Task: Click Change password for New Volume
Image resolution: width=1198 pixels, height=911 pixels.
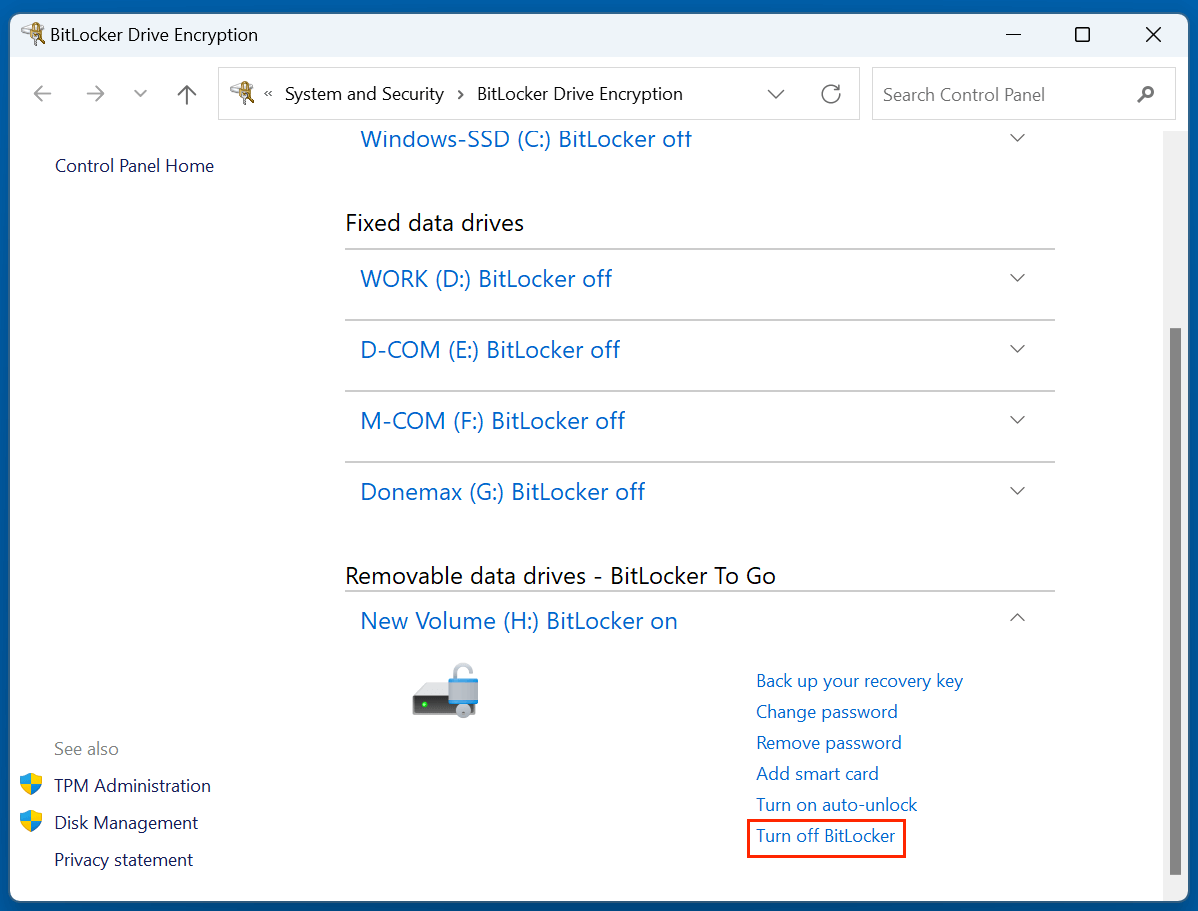Action: click(827, 711)
